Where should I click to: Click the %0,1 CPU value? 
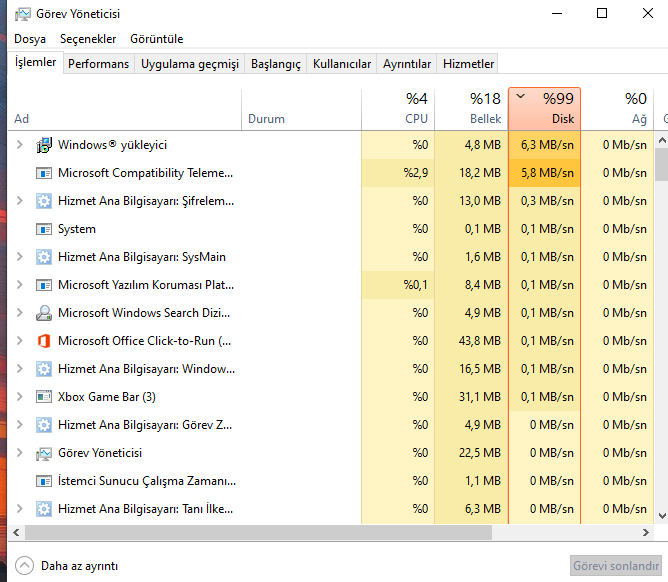coord(416,285)
